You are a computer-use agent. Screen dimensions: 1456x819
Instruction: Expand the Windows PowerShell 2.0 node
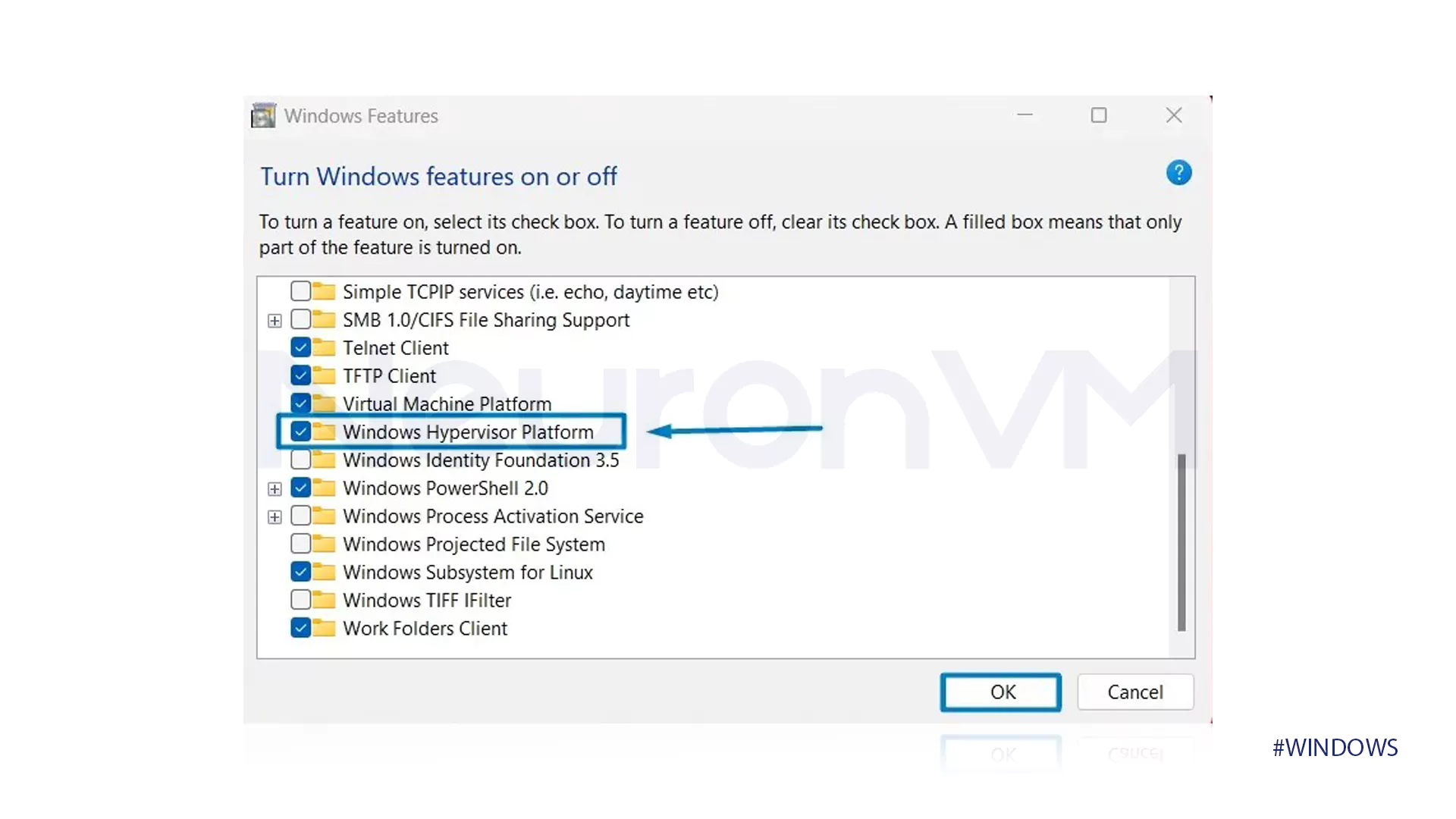[x=275, y=489]
